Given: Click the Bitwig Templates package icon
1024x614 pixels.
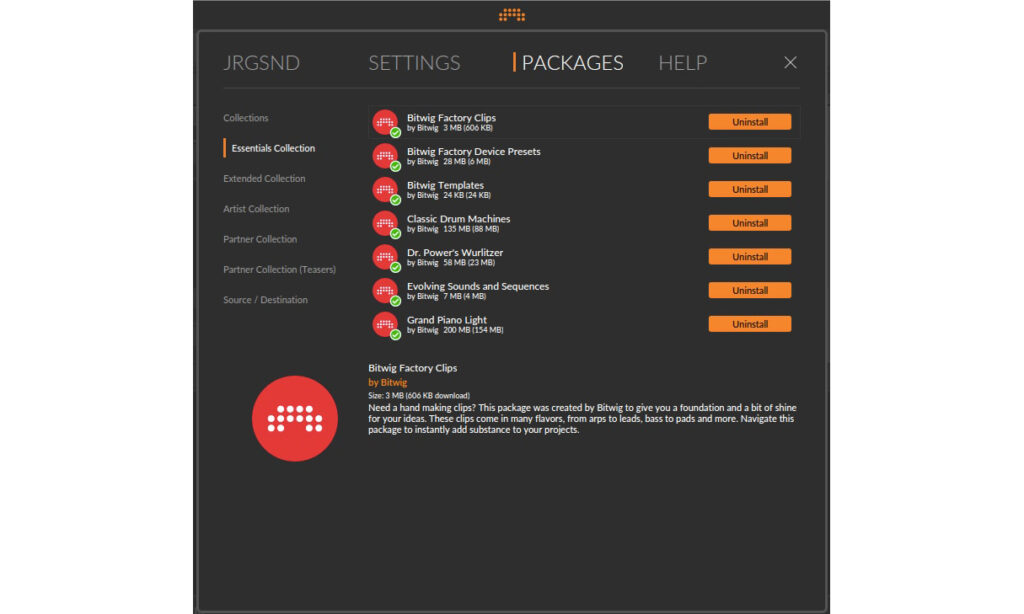Looking at the screenshot, I should 386,190.
